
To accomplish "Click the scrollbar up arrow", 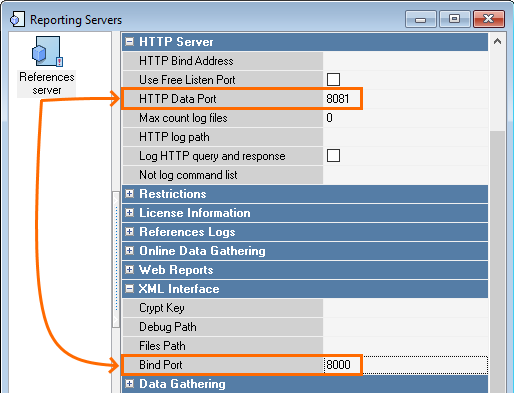I will click(x=497, y=41).
